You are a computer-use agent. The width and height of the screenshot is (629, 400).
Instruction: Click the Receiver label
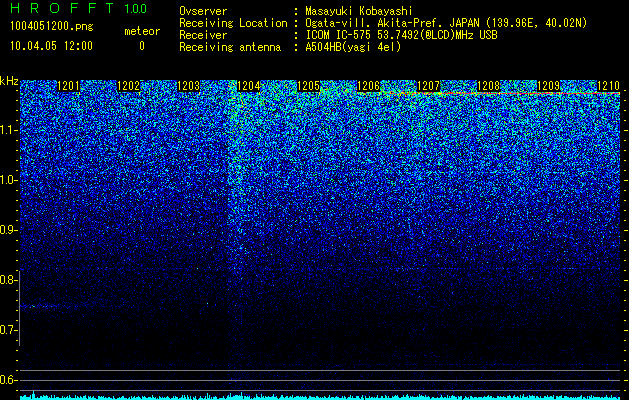click(203, 35)
